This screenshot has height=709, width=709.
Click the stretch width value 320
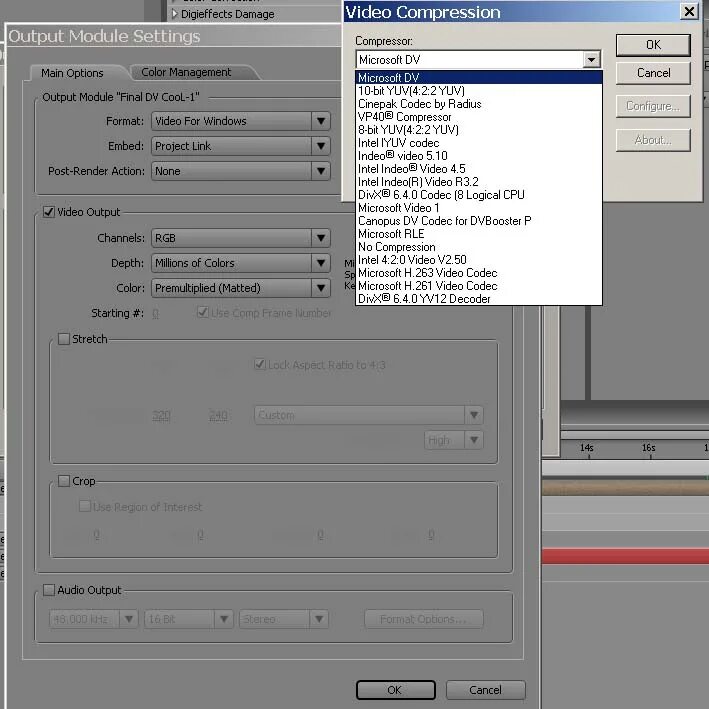point(161,415)
